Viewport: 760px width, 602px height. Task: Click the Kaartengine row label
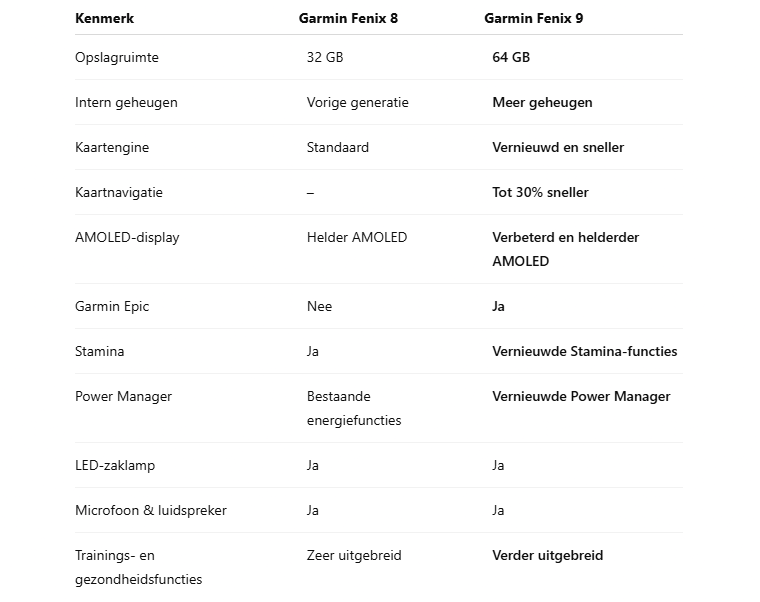tap(112, 147)
